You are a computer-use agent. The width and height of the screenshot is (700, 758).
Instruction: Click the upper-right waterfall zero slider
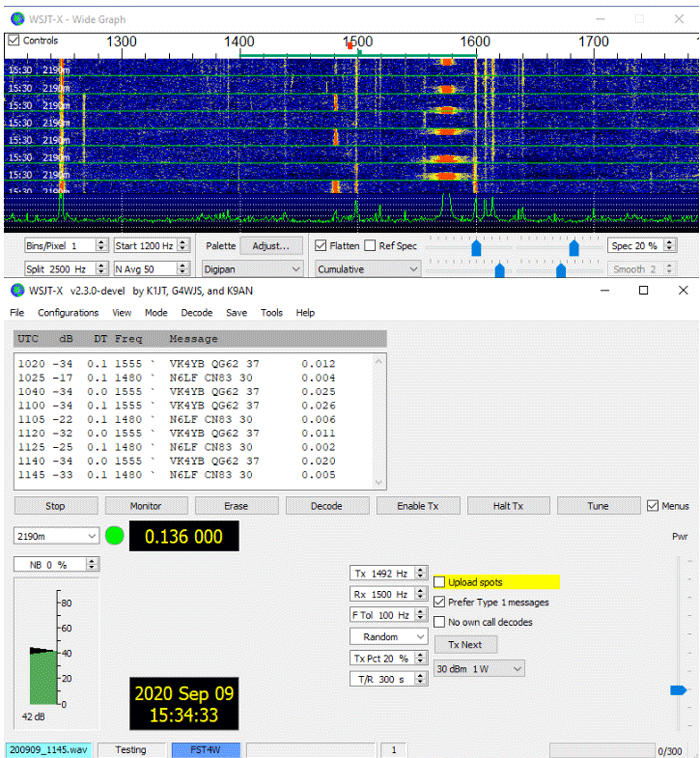pos(574,248)
